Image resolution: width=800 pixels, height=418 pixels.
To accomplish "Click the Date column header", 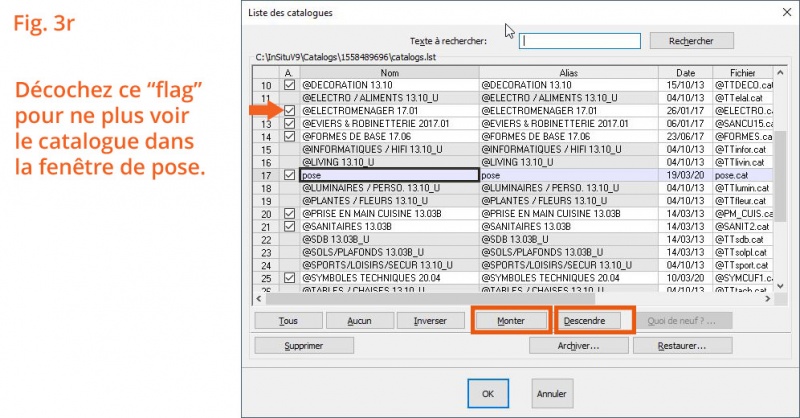I will (684, 73).
